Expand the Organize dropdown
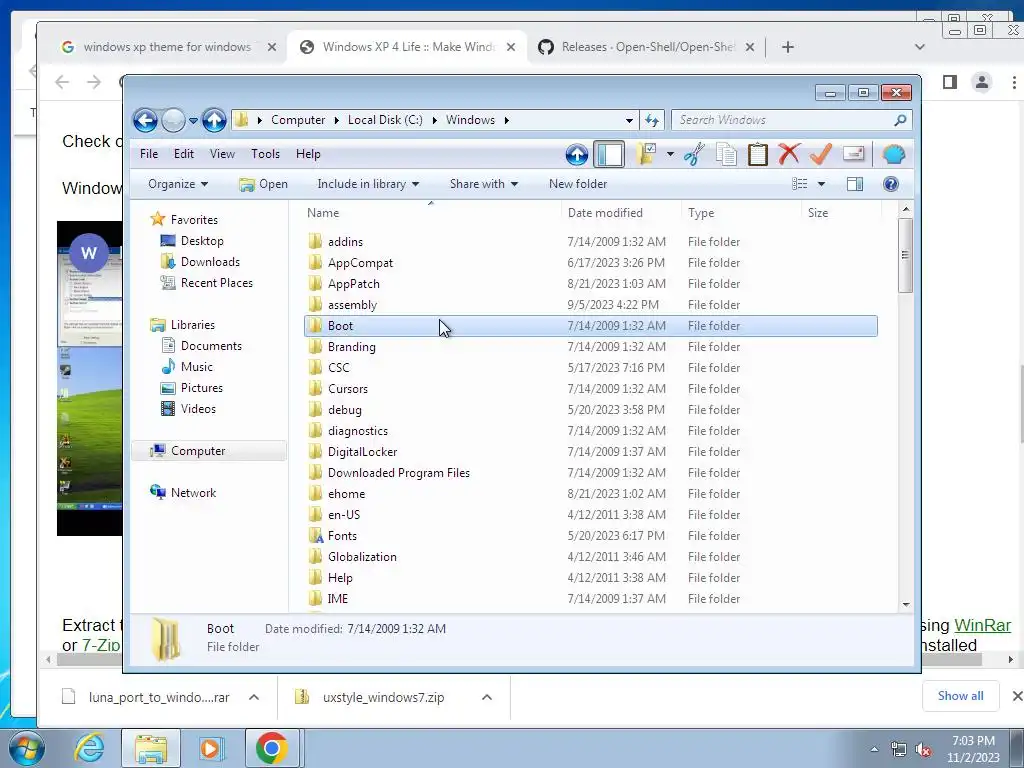1024x768 pixels. [x=178, y=184]
